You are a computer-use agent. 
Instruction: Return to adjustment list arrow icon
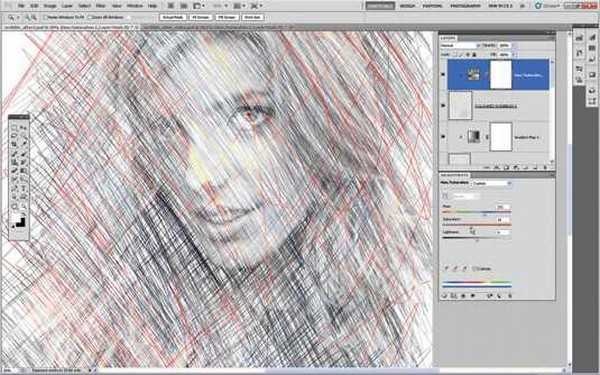click(444, 296)
